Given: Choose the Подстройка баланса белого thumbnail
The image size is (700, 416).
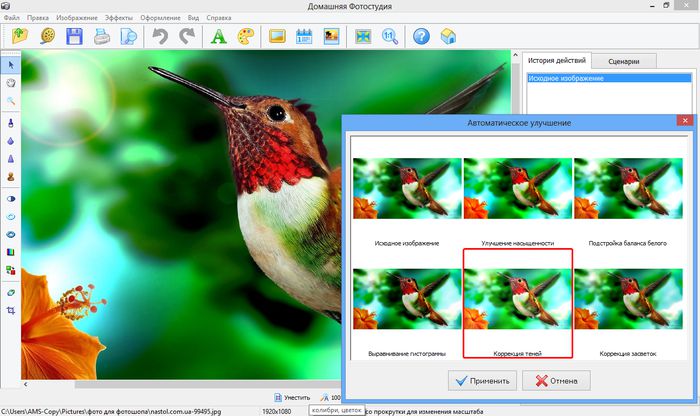Looking at the screenshot, I should coord(628,188).
